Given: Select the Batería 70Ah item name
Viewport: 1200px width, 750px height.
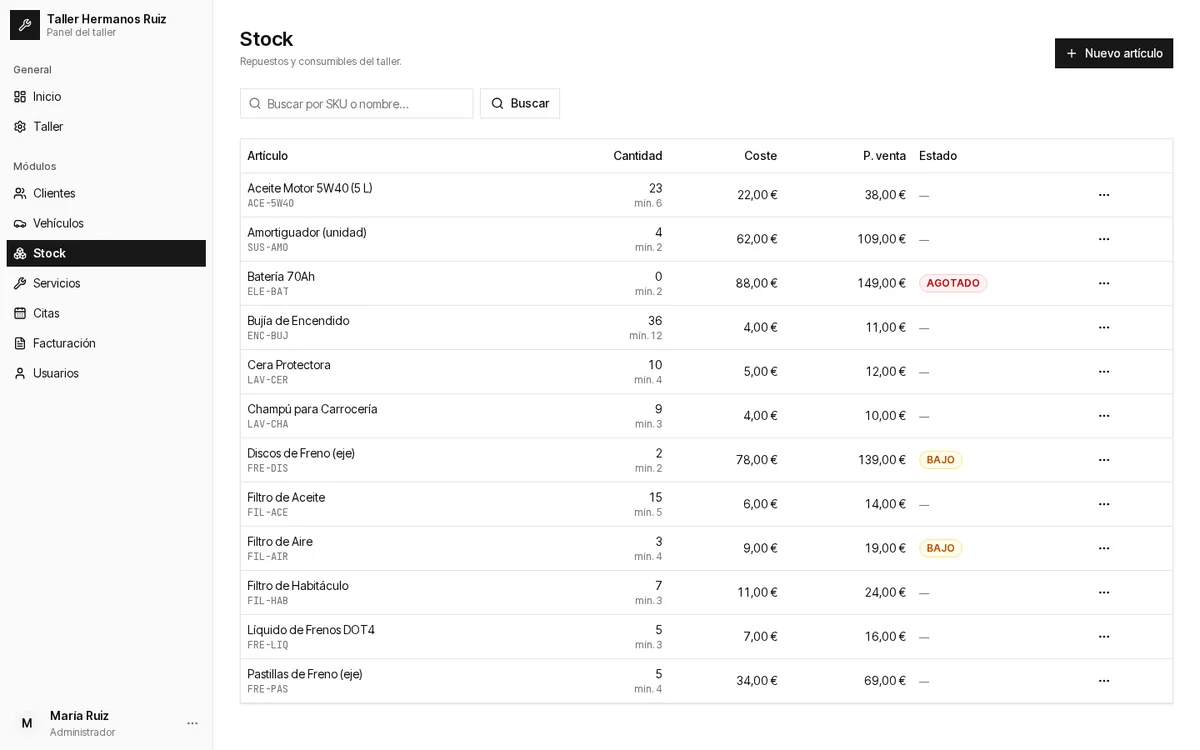Looking at the screenshot, I should pyautogui.click(x=281, y=276).
